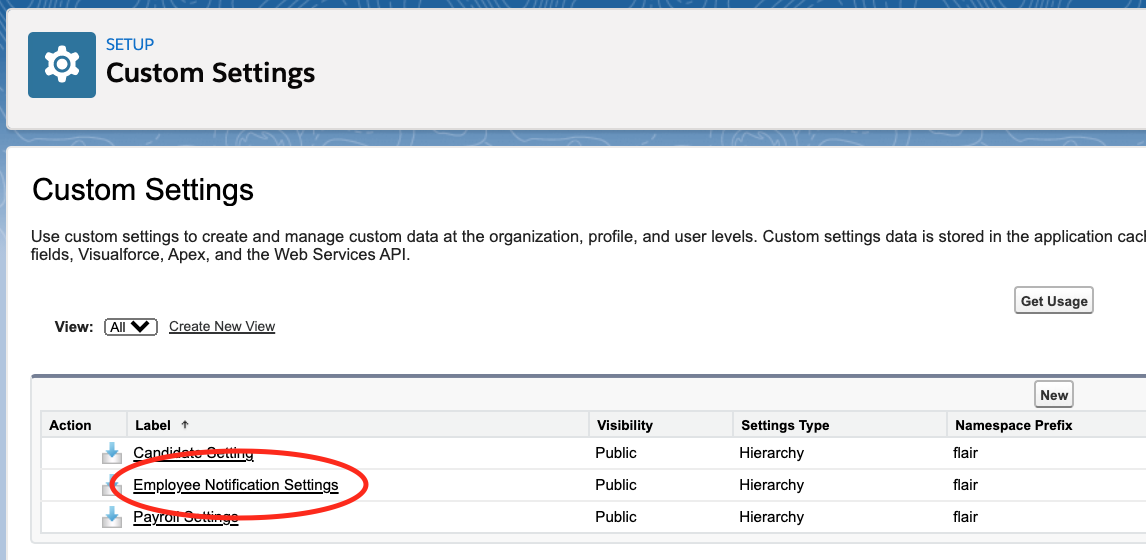This screenshot has width=1146, height=560.
Task: Click the Visibility column header
Action: [x=625, y=425]
